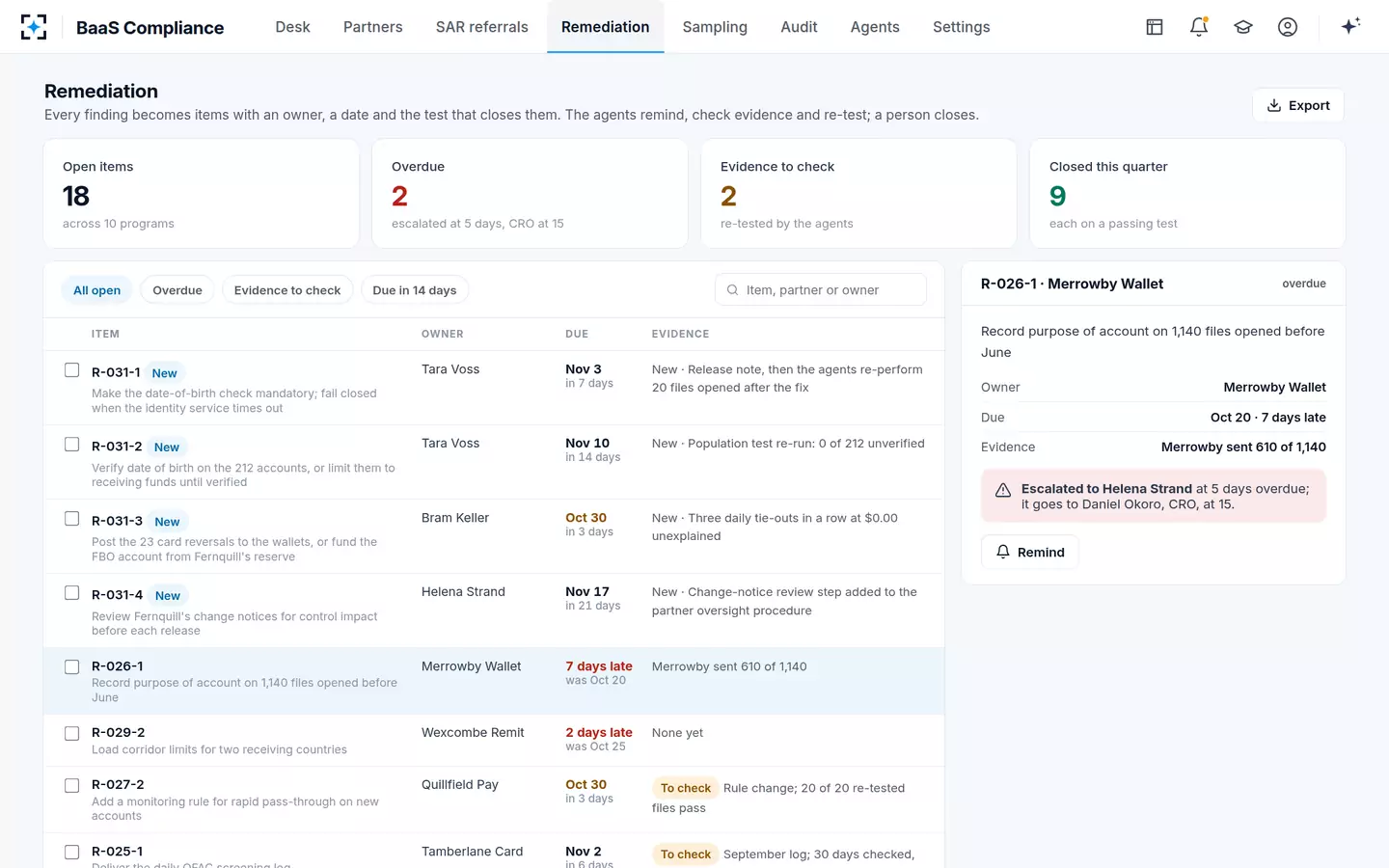Screen dimensions: 1389x868
Task: Click the search input for item, partner or owner
Action: (x=821, y=289)
